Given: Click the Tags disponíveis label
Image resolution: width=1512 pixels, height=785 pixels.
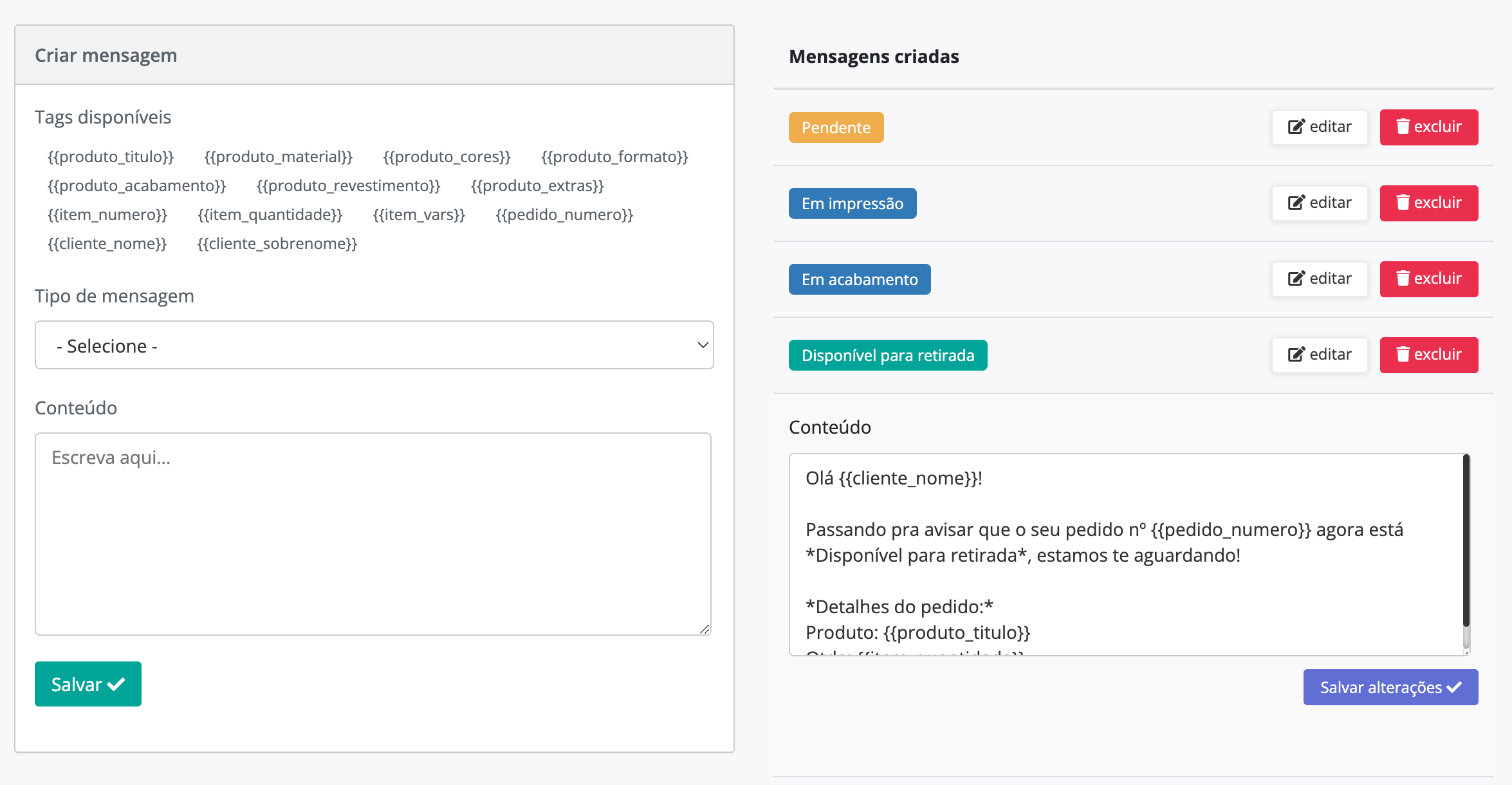Looking at the screenshot, I should [103, 117].
